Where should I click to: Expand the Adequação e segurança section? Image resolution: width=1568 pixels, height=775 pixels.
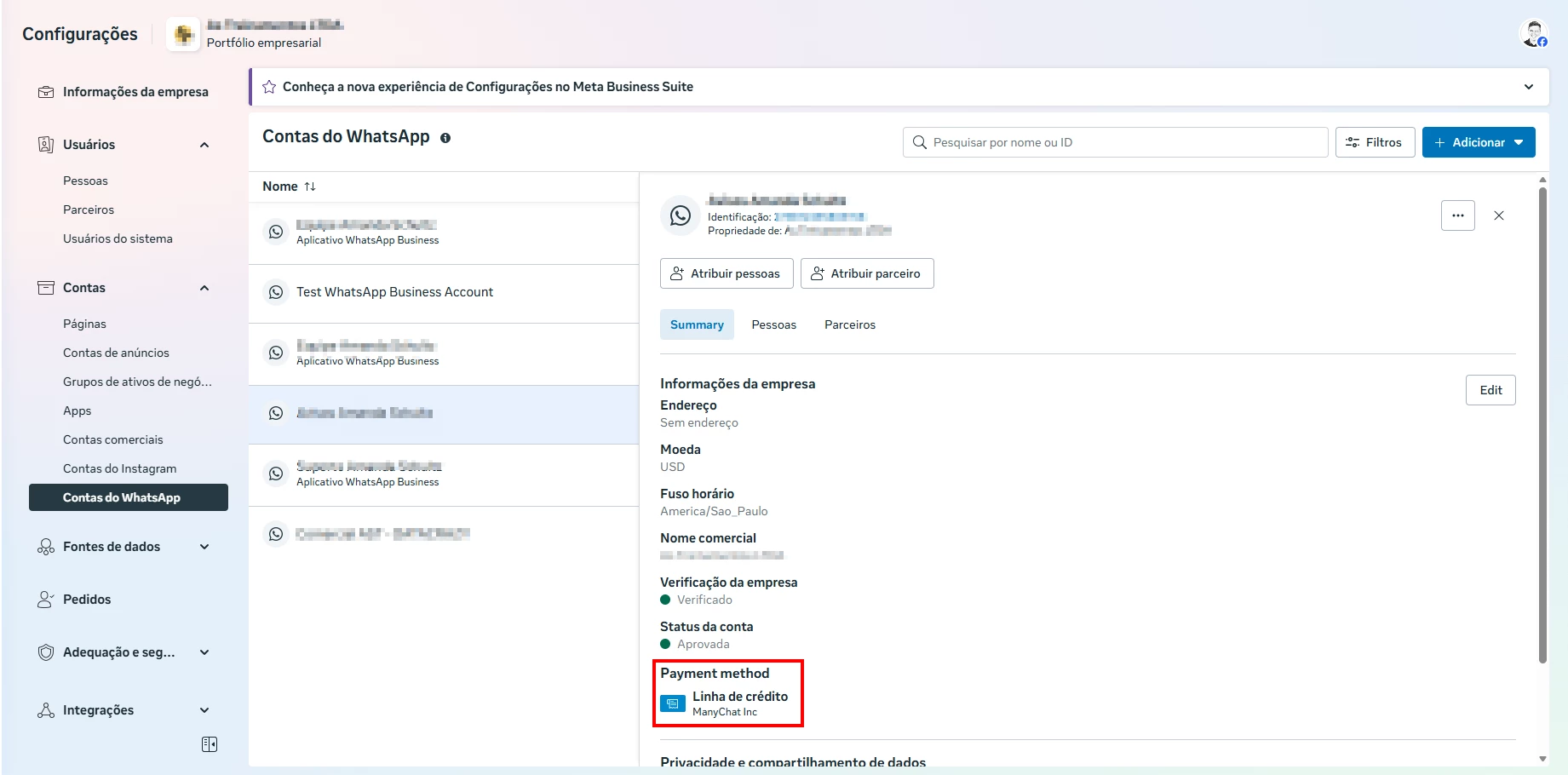204,652
